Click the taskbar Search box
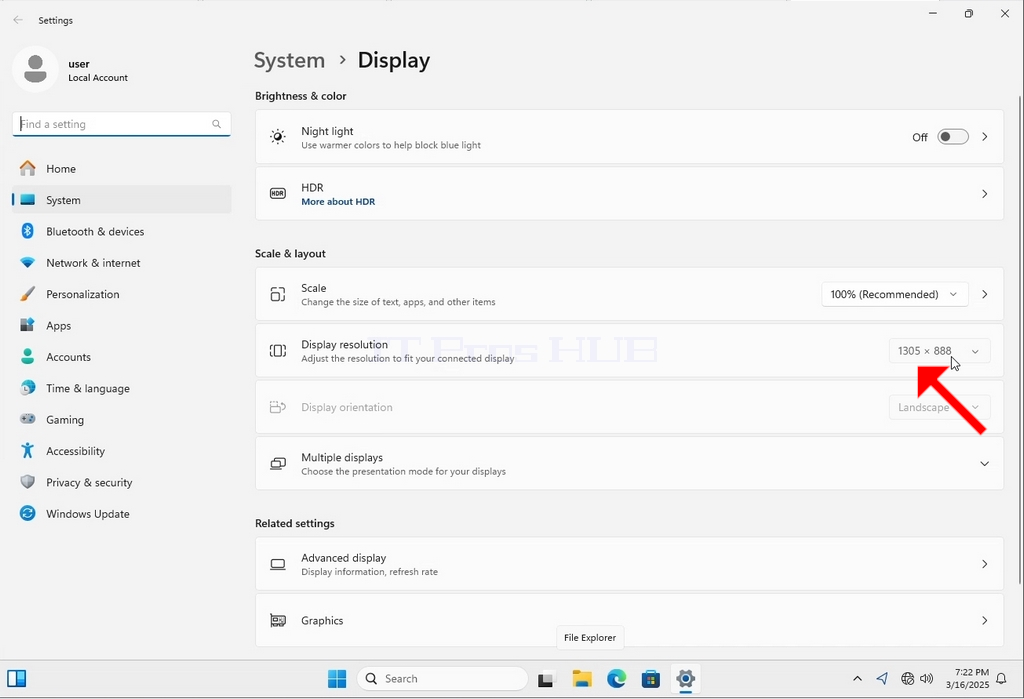This screenshot has height=699, width=1024. click(x=442, y=679)
